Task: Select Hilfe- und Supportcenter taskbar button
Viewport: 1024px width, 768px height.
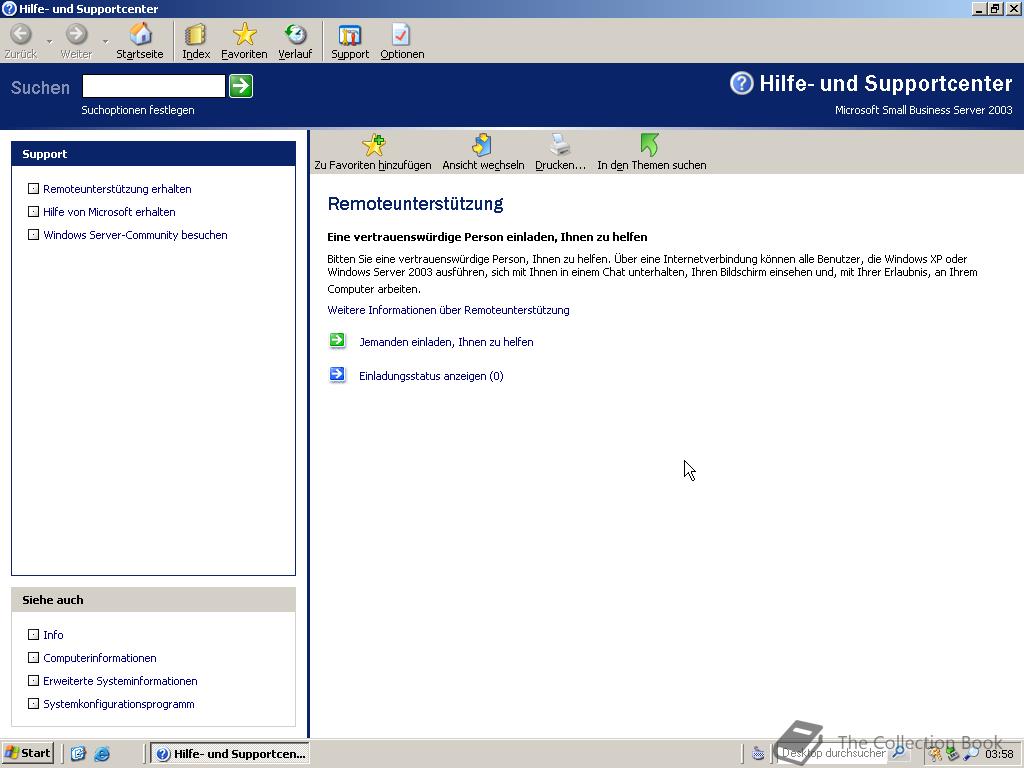Action: [231, 754]
